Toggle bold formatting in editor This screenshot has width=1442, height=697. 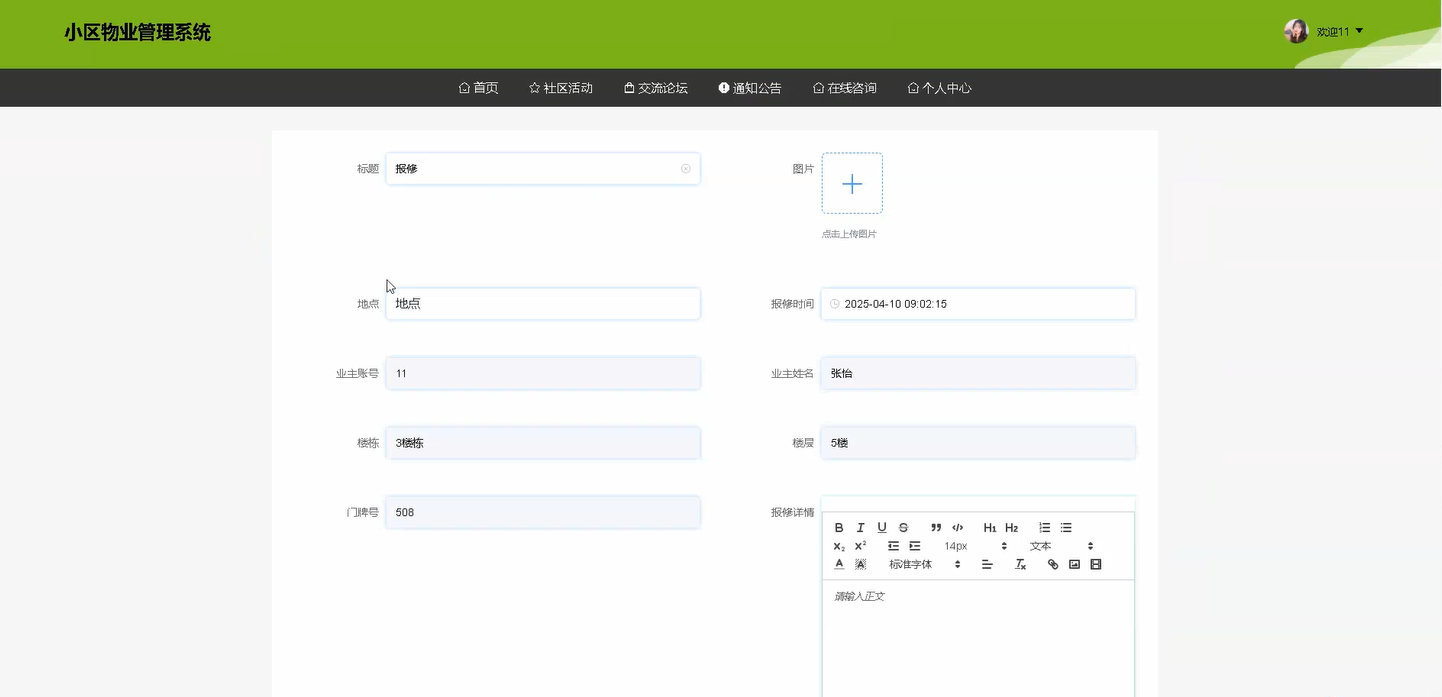pos(839,527)
